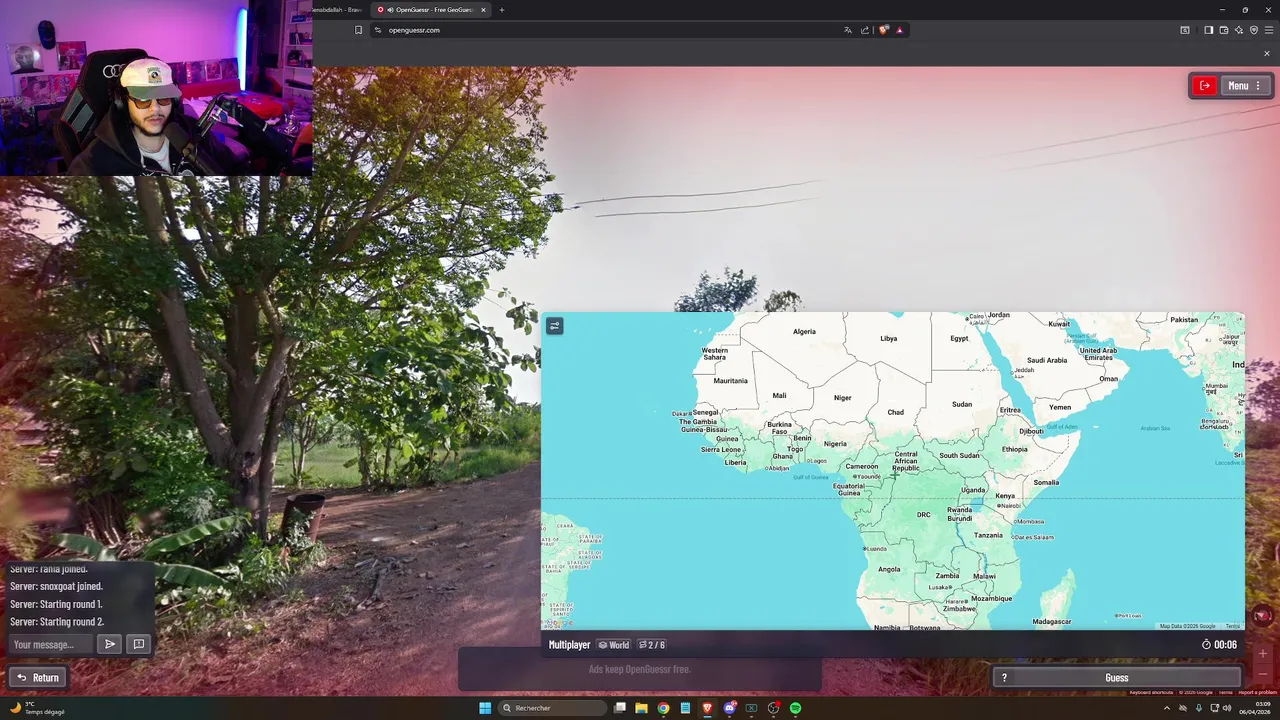This screenshot has height=720, width=1280.
Task: Open the Leo AI sparkle icon
Action: tap(1239, 30)
